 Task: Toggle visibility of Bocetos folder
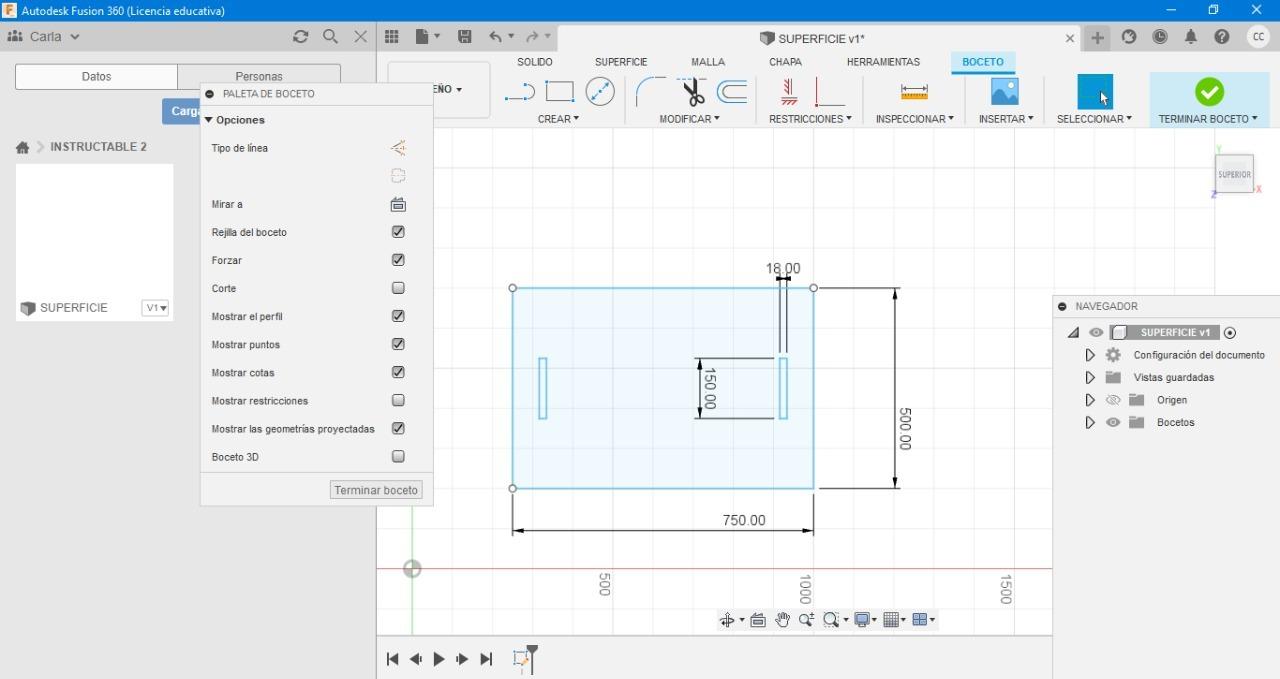[1113, 422]
